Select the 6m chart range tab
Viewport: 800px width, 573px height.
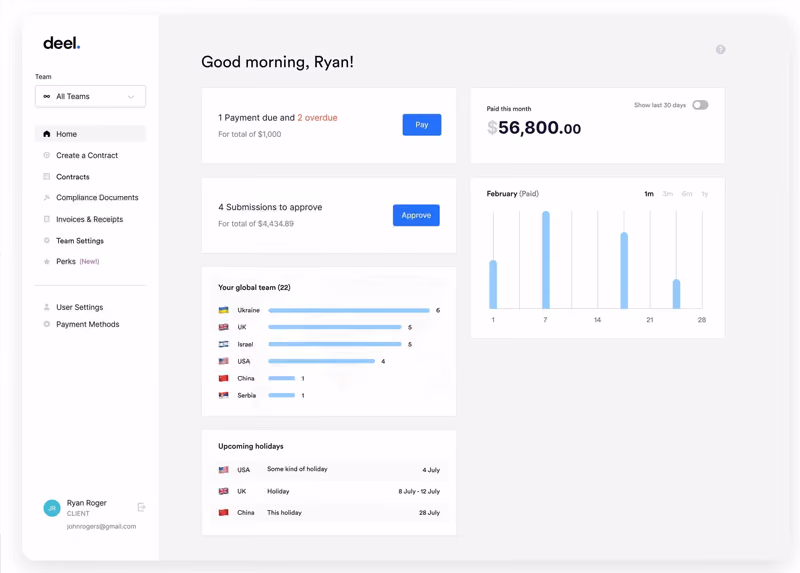687,194
